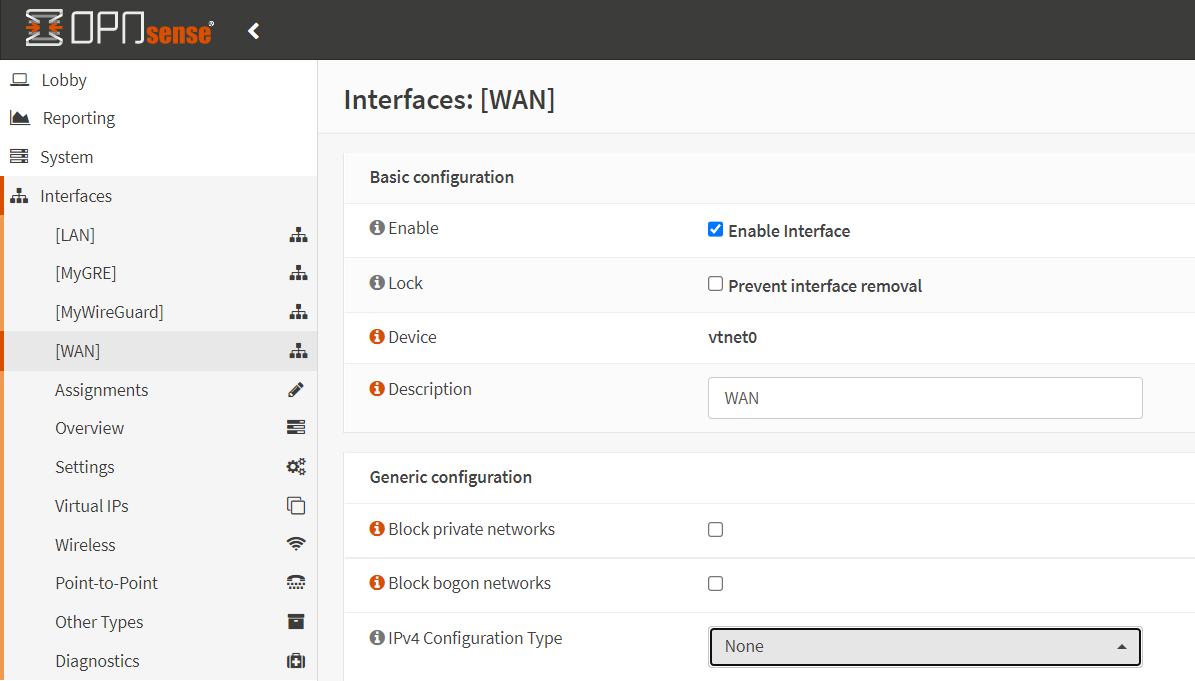
Task: Check Prevent interface removal
Action: (x=715, y=284)
